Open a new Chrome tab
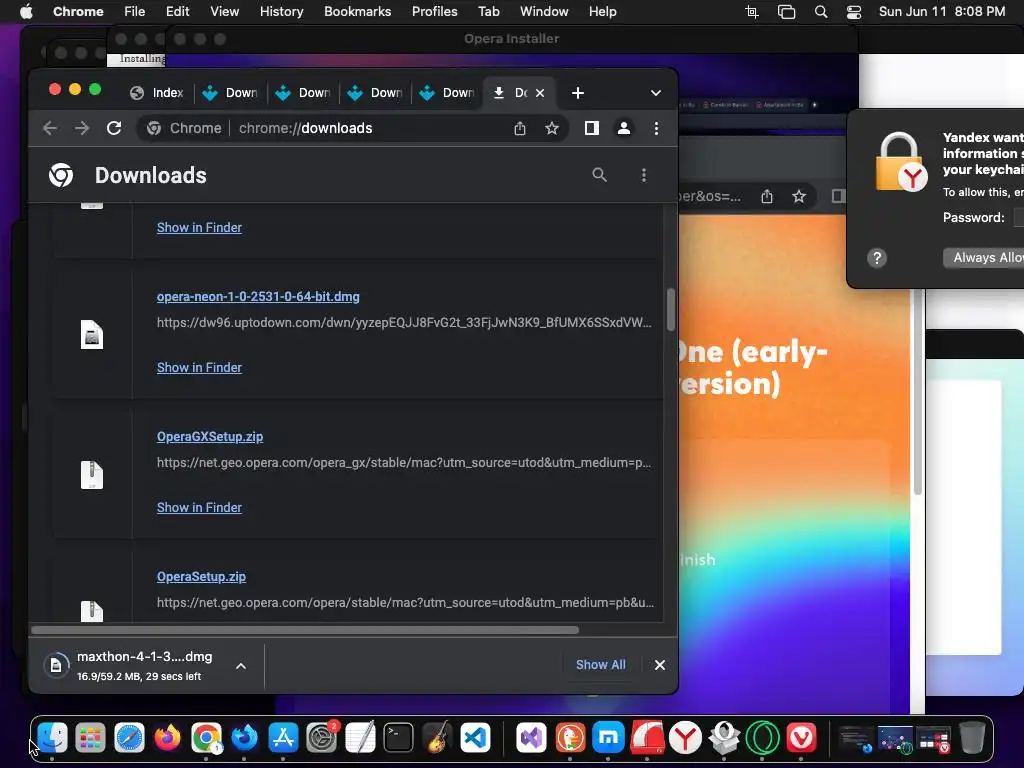This screenshot has height=768, width=1024. point(577,93)
